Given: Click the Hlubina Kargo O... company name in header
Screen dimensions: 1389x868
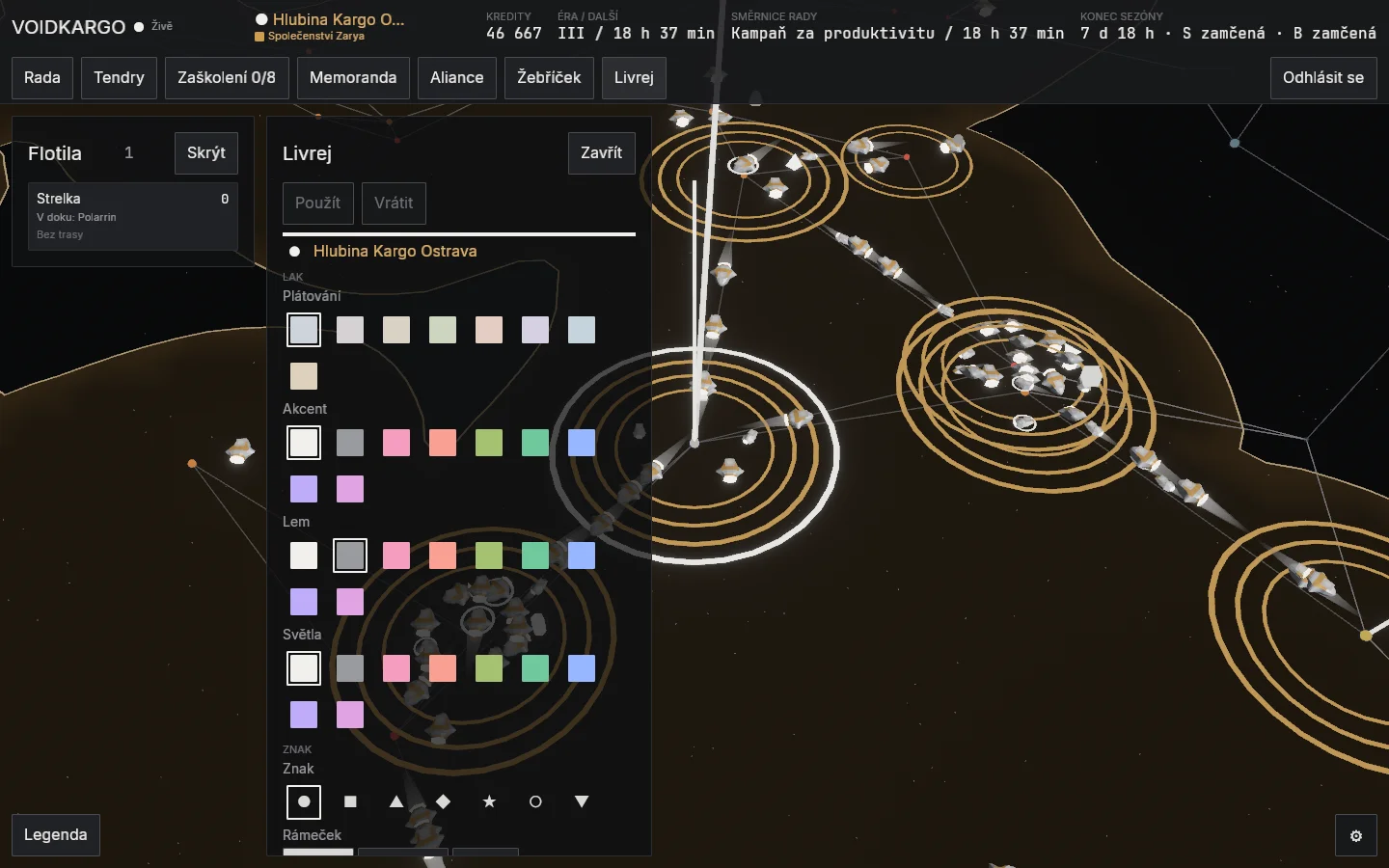Looking at the screenshot, I should tap(339, 19).
